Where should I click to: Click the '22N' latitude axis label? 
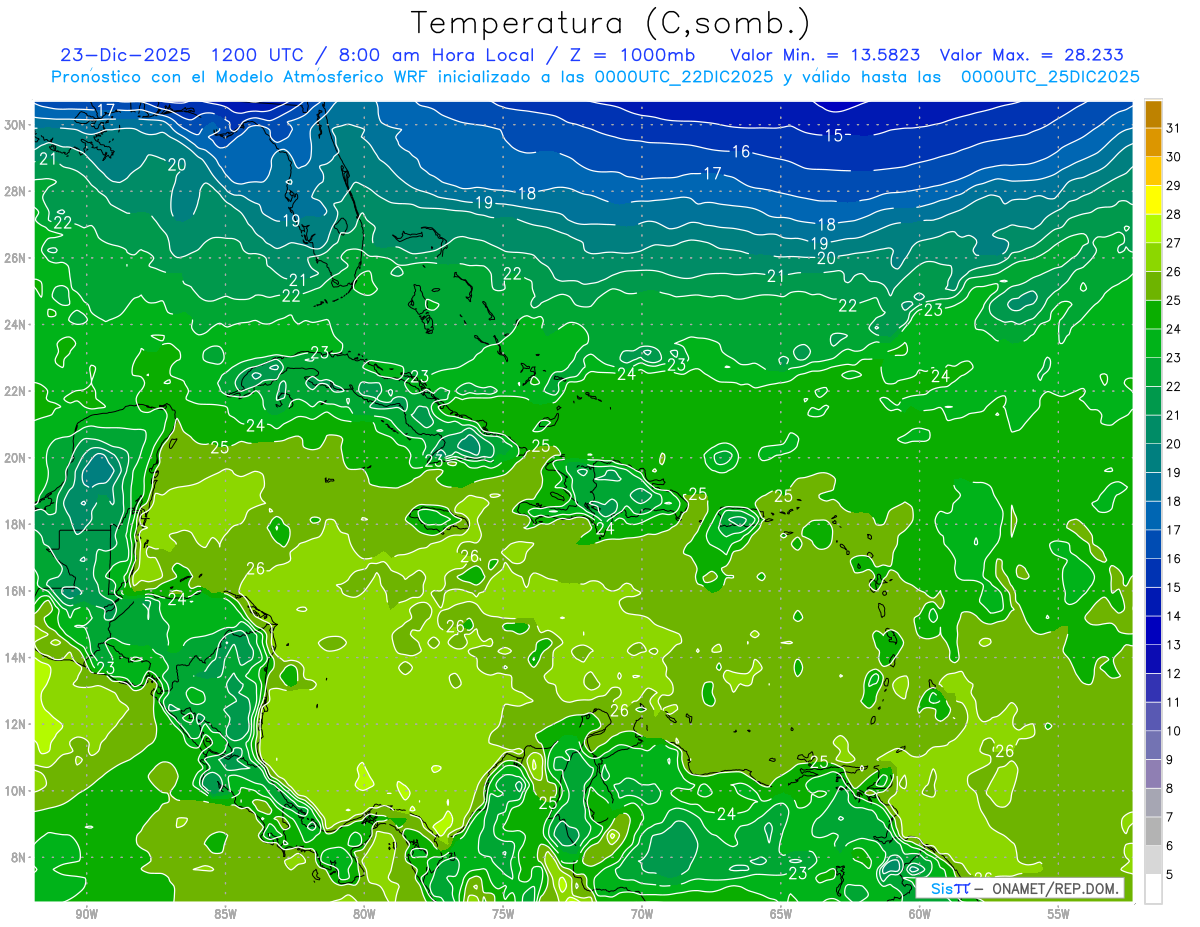click(x=16, y=391)
